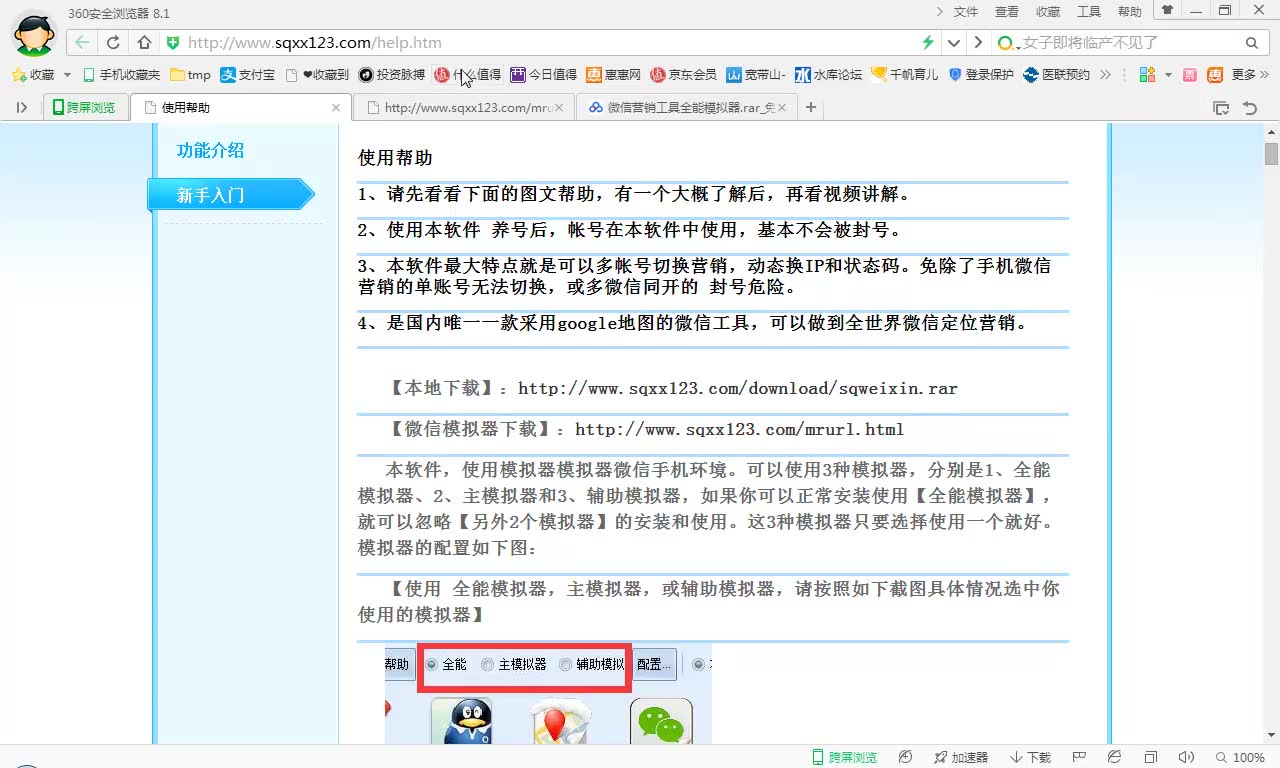
Task: Click the QQ penguin icon in the image
Action: click(462, 722)
